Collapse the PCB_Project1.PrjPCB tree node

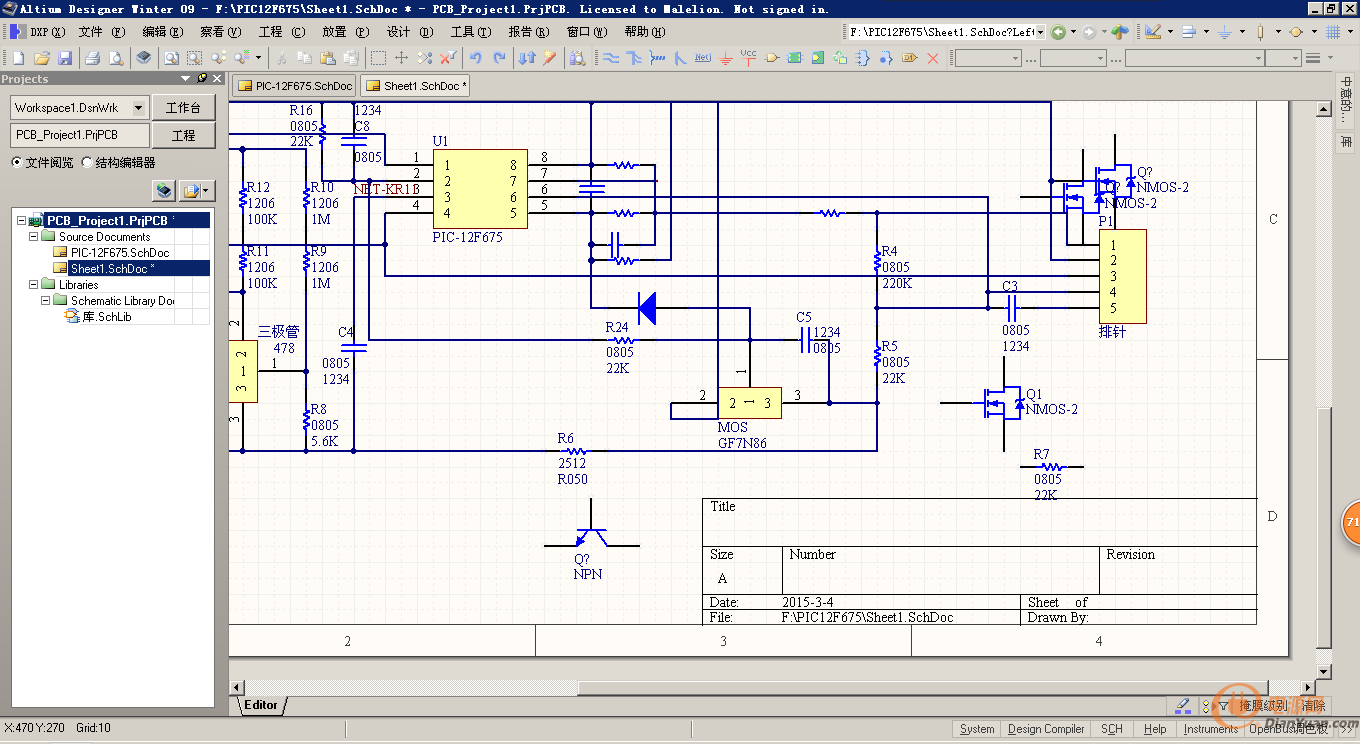[x=20, y=220]
